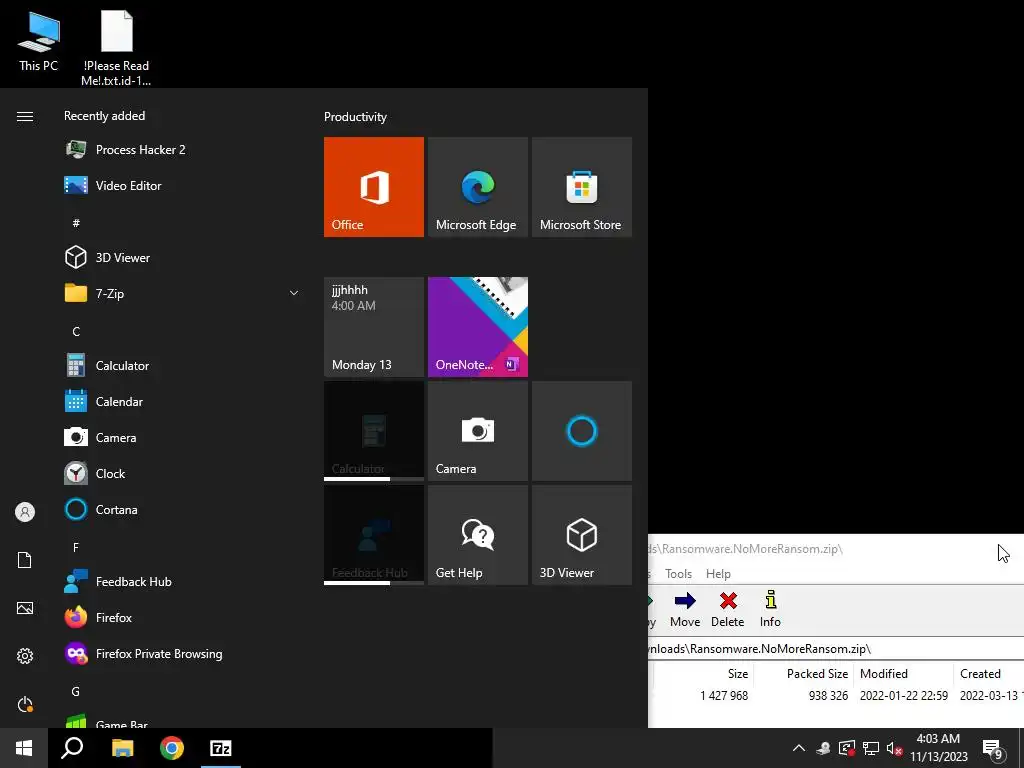Viewport: 1024px width, 768px height.
Task: Open the Get Help tile
Action: click(477, 535)
